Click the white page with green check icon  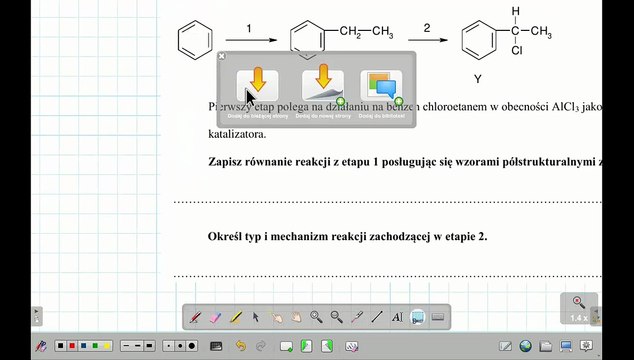pos(286,346)
